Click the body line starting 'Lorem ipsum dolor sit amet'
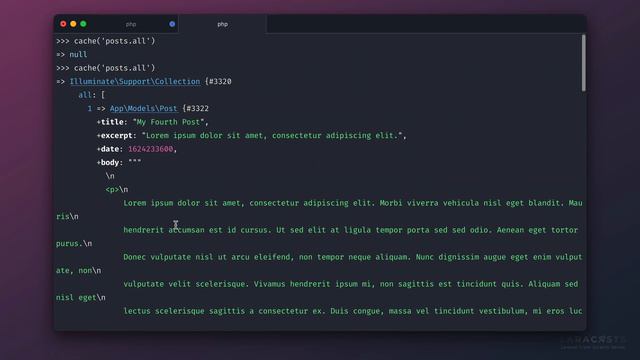 353,203
